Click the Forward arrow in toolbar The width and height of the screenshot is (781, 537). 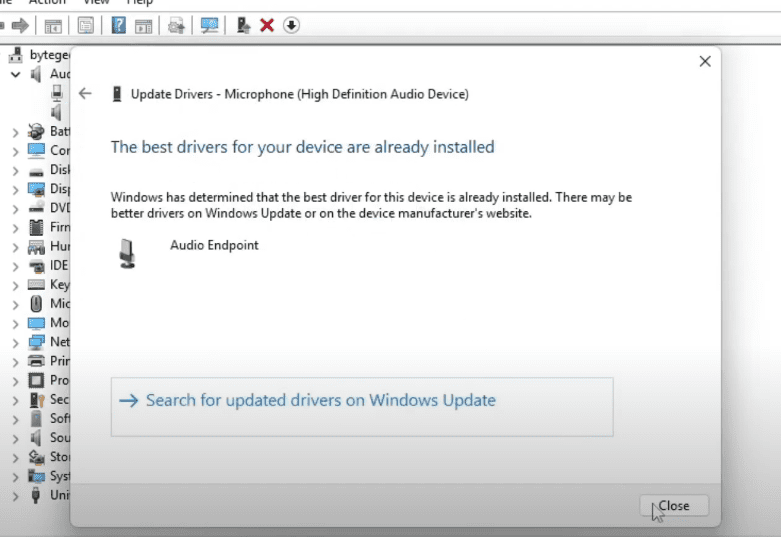click(x=19, y=25)
